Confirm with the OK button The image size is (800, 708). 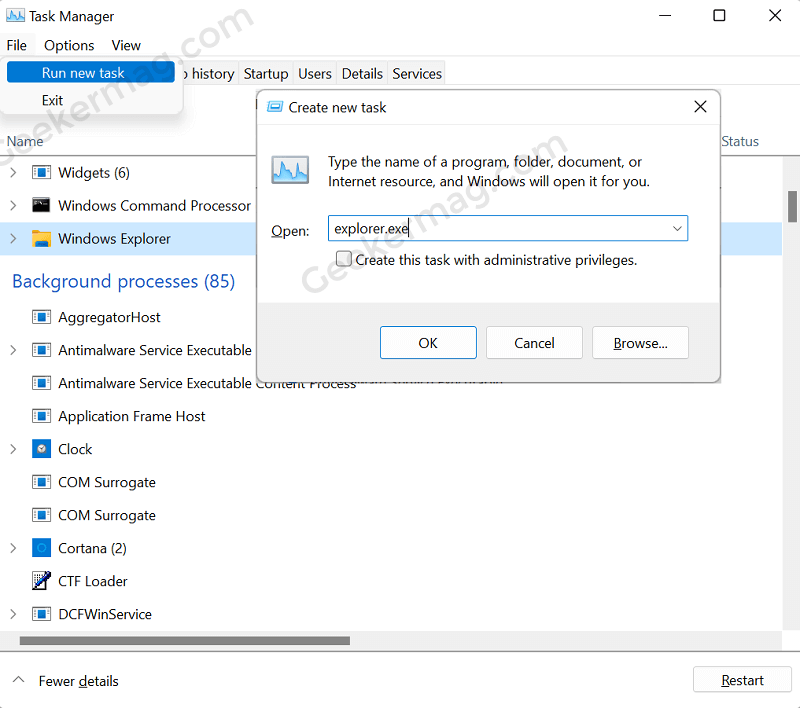coord(428,343)
